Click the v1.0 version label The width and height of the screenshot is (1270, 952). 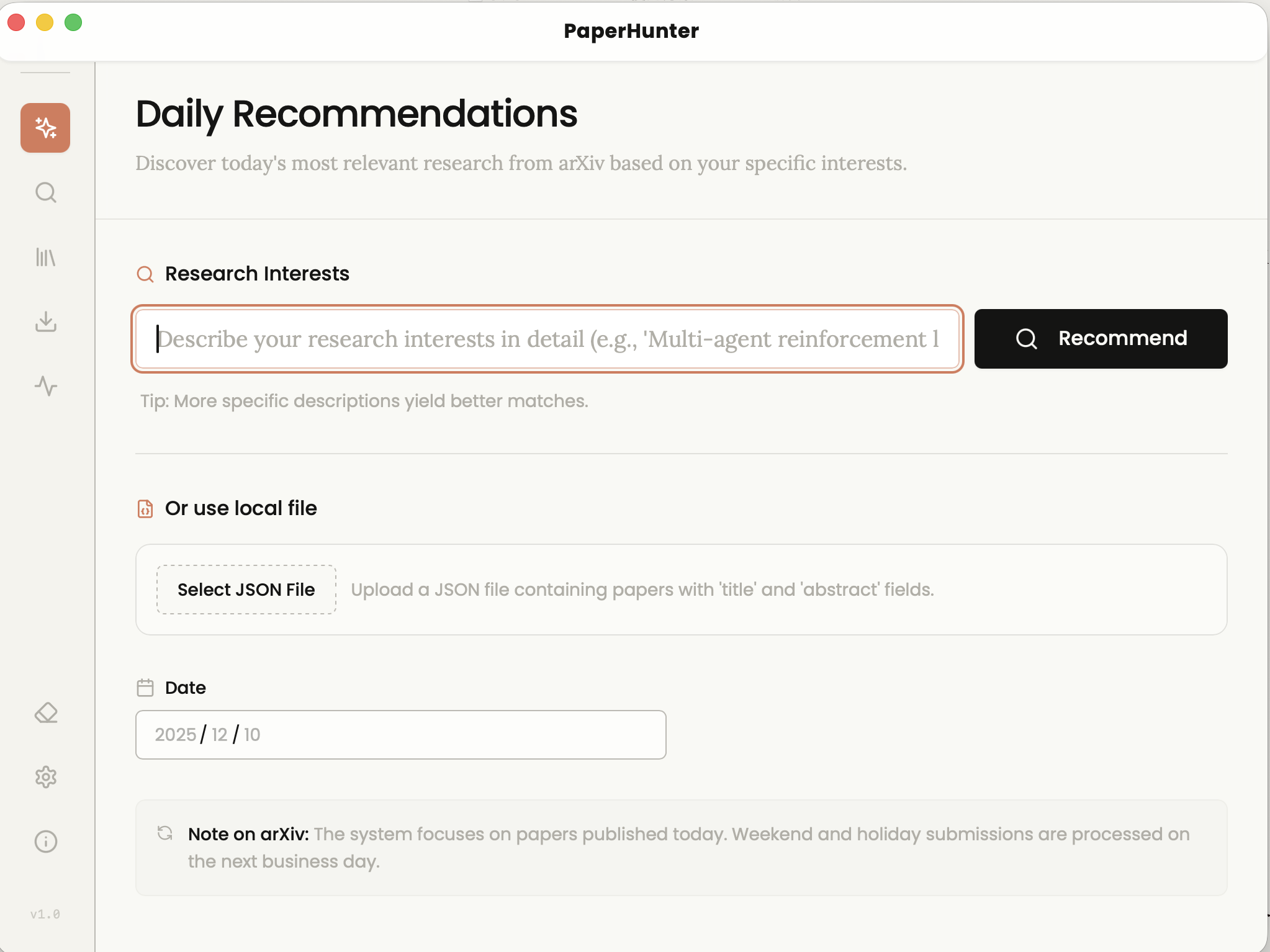pyautogui.click(x=45, y=914)
